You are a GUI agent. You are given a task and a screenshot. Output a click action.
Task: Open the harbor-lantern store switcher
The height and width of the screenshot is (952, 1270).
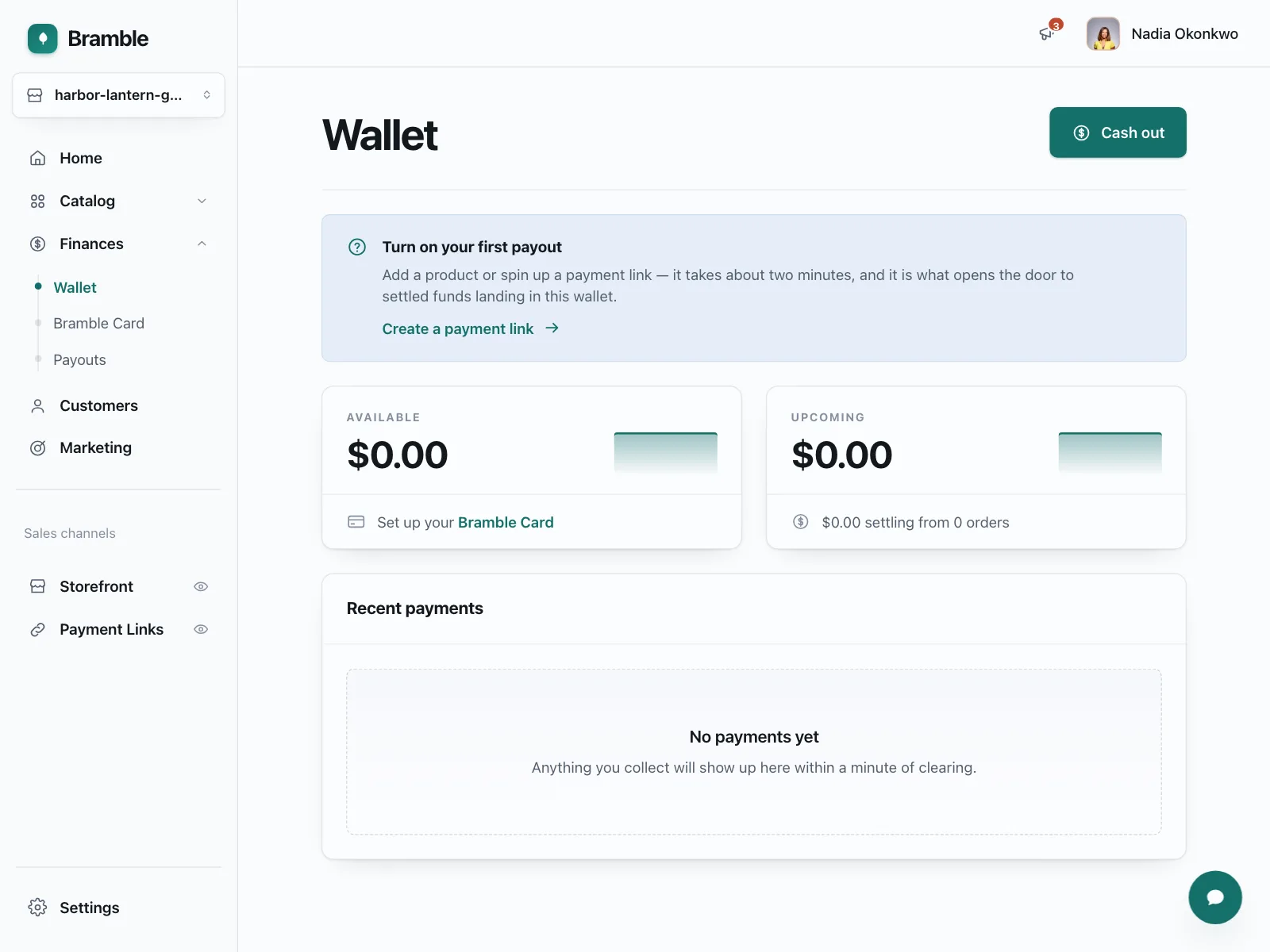click(x=118, y=95)
